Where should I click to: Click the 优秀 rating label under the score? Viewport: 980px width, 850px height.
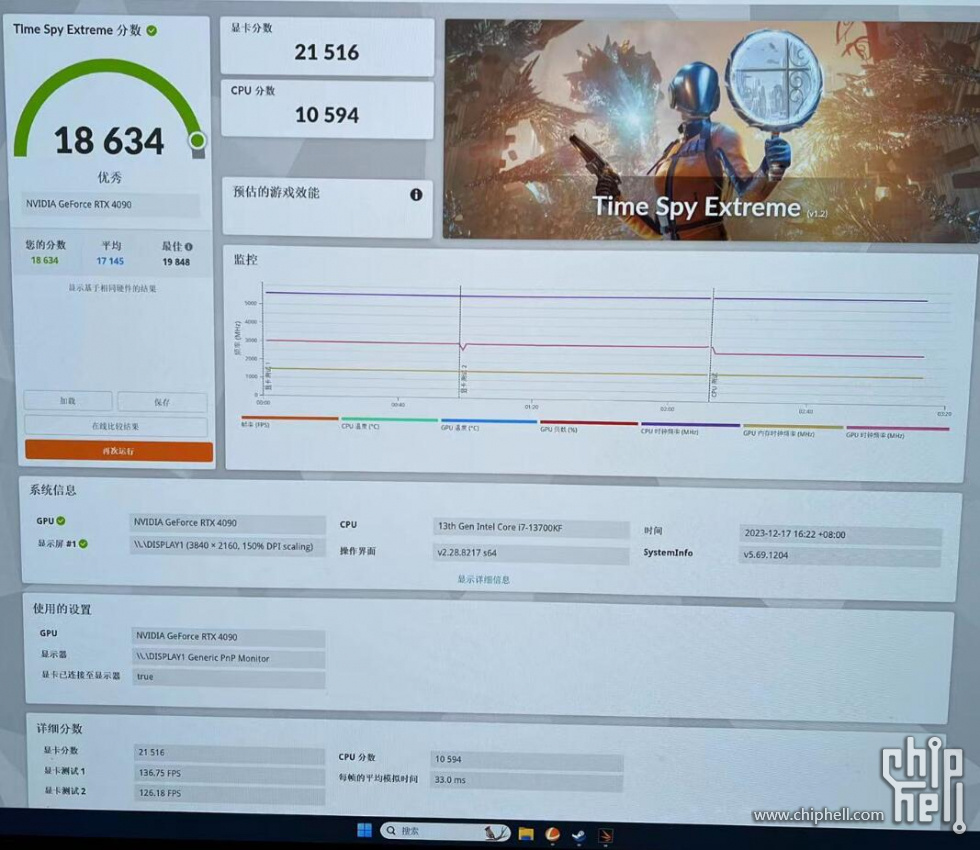[109, 178]
